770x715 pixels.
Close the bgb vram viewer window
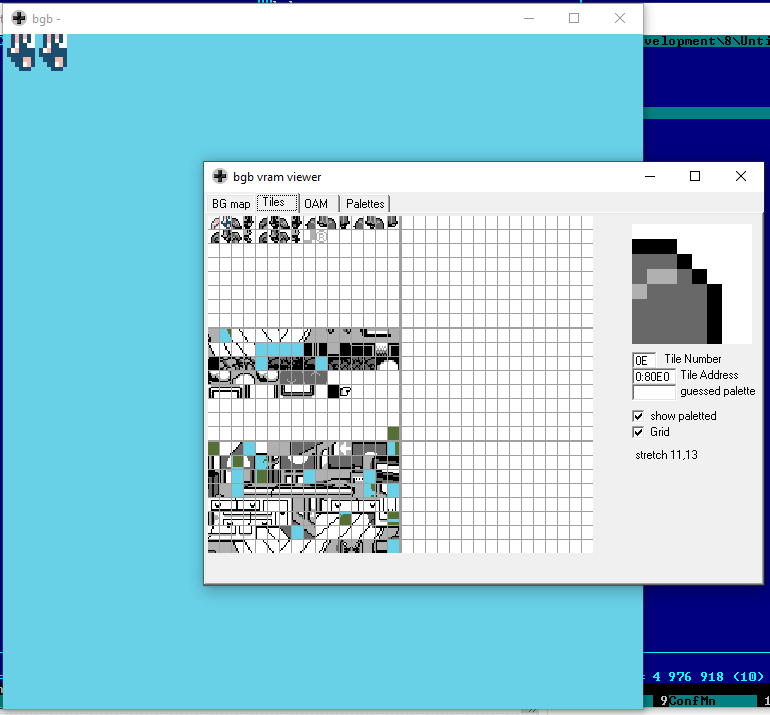(x=741, y=176)
